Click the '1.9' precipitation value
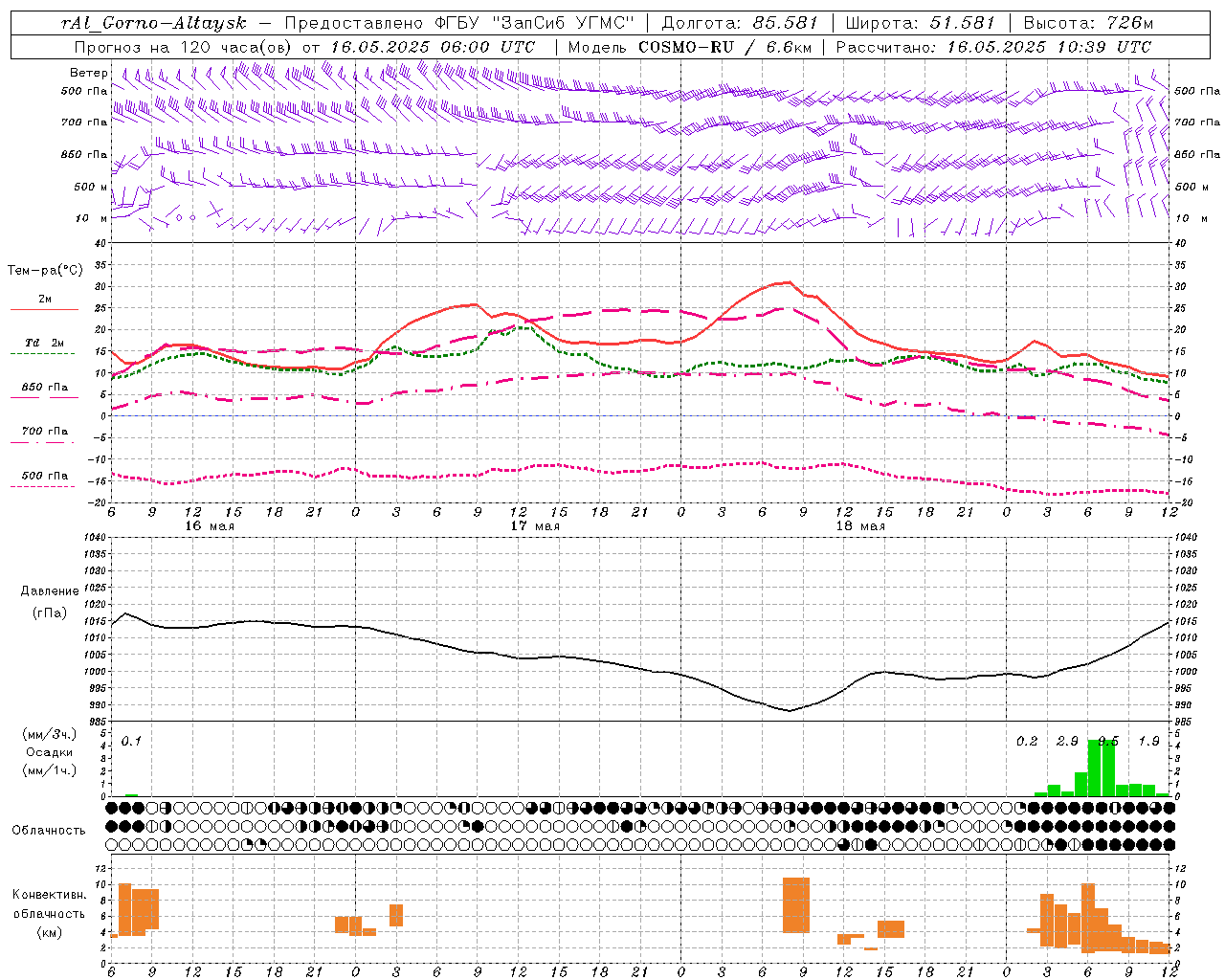The width and height of the screenshot is (1225, 980). pyautogui.click(x=1149, y=742)
